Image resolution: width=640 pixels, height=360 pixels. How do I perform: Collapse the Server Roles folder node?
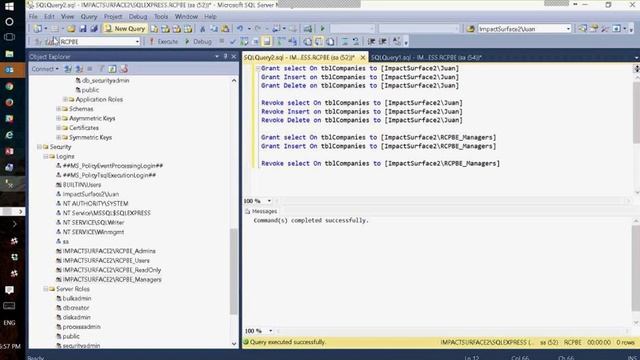[46, 289]
